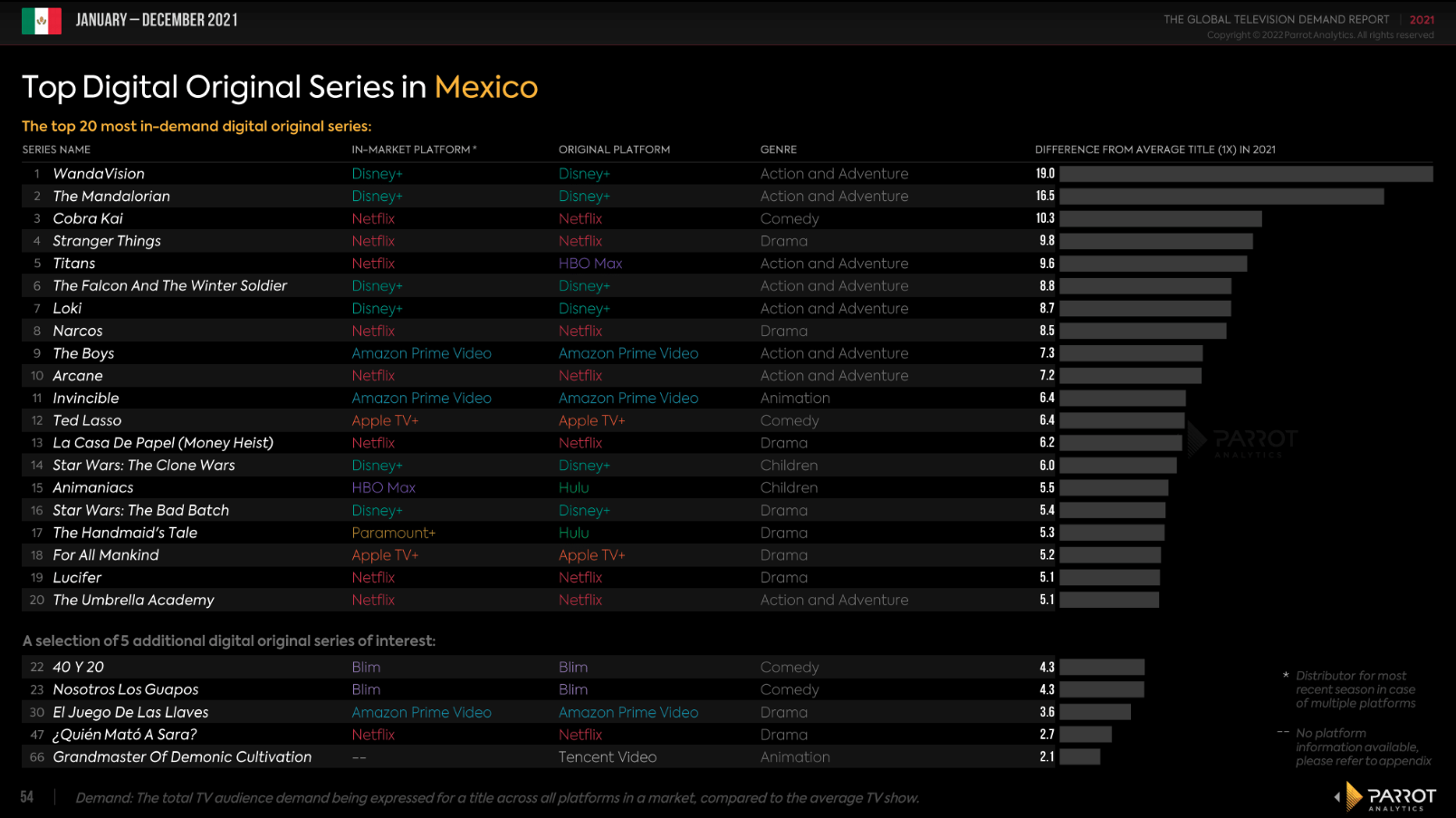Select the WandaVision series name
Image resolution: width=1456 pixels, height=818 pixels.
(x=99, y=174)
